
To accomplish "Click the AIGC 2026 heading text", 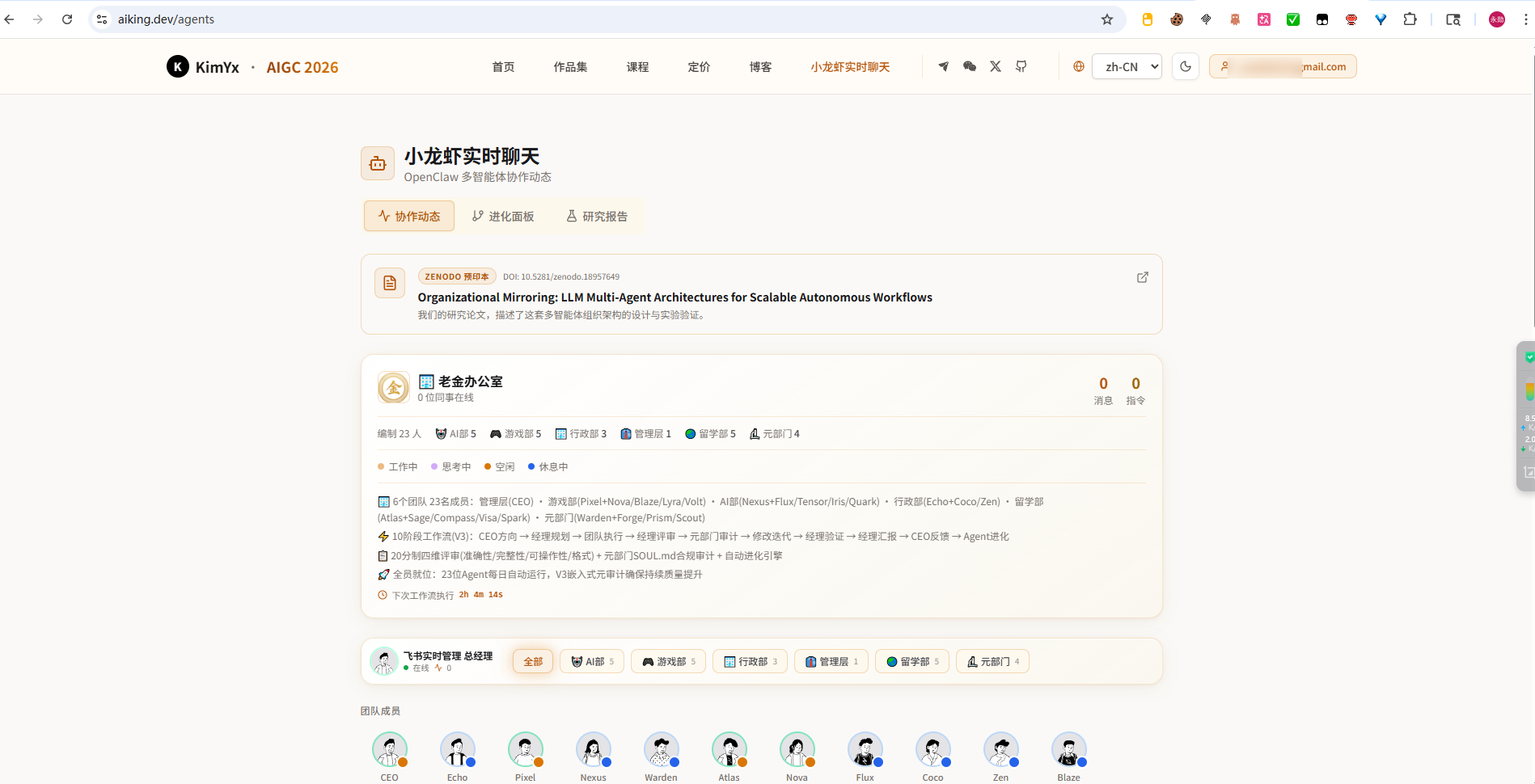I will 302,67.
